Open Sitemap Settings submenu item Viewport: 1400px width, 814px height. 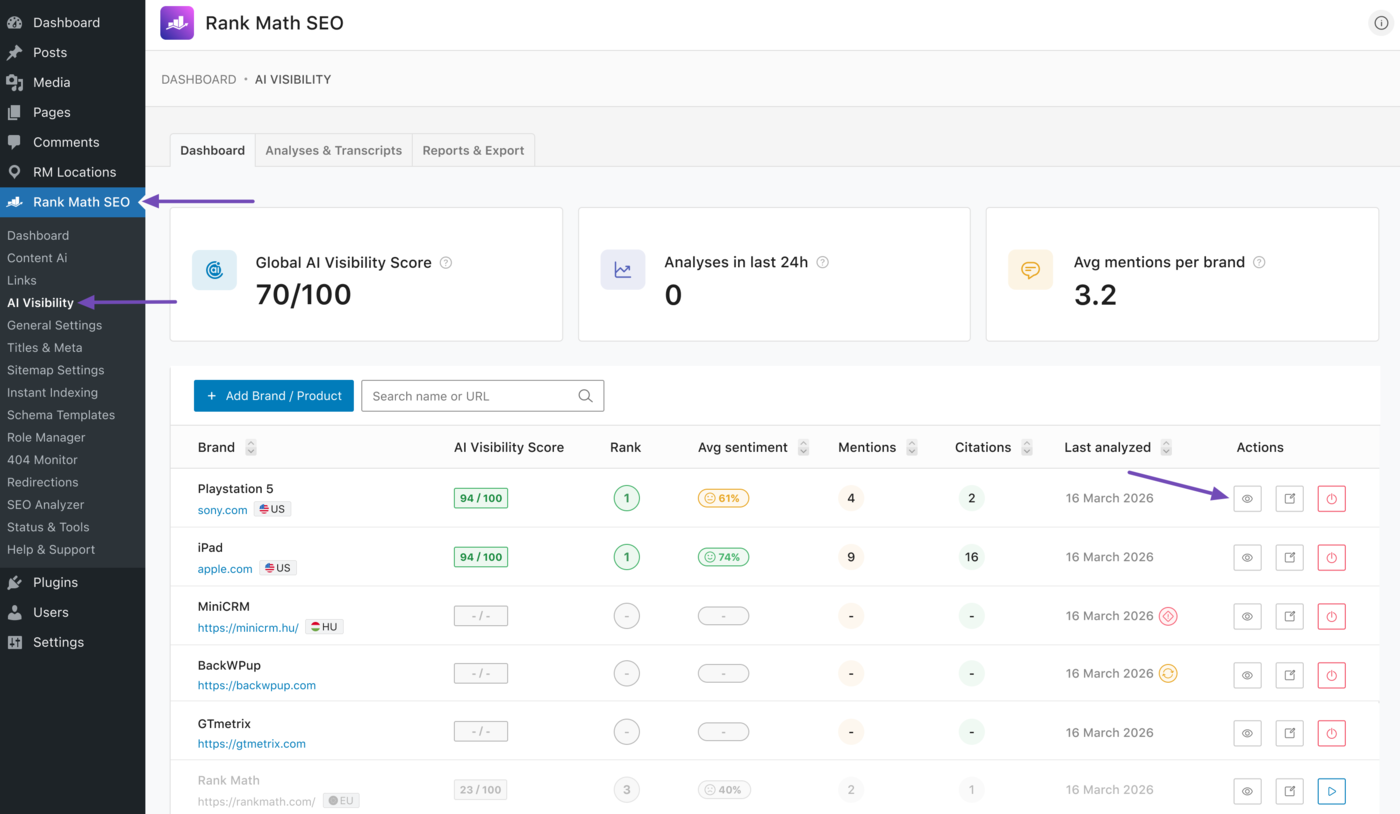(55, 370)
